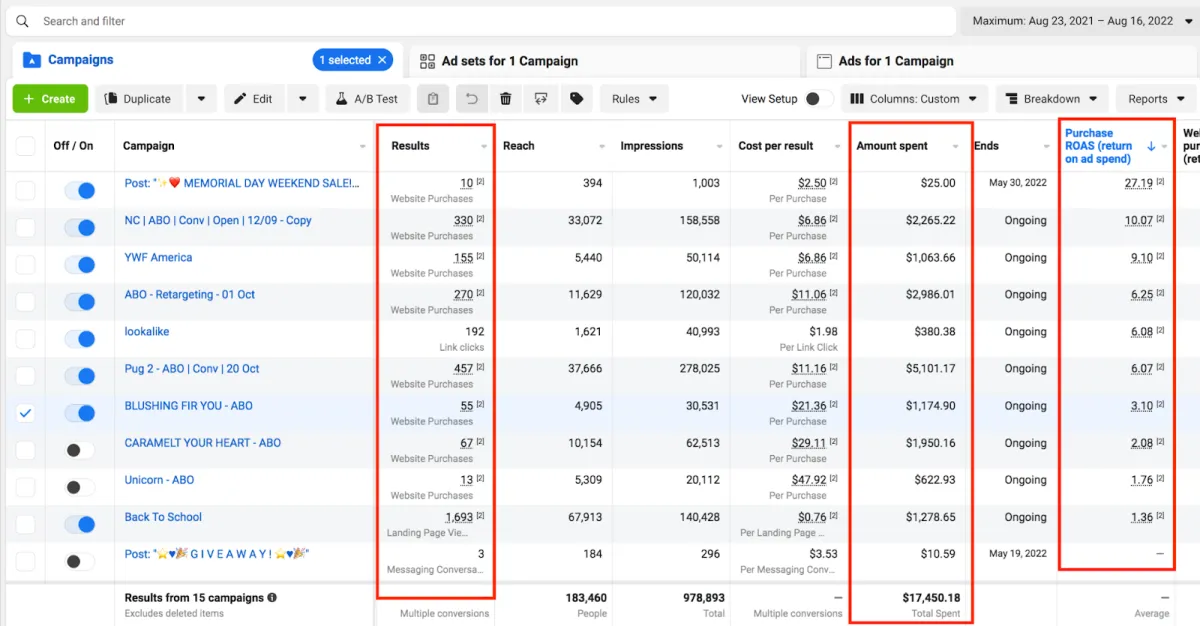Clear the '1 selected' filter chip
1200x626 pixels.
(x=382, y=60)
